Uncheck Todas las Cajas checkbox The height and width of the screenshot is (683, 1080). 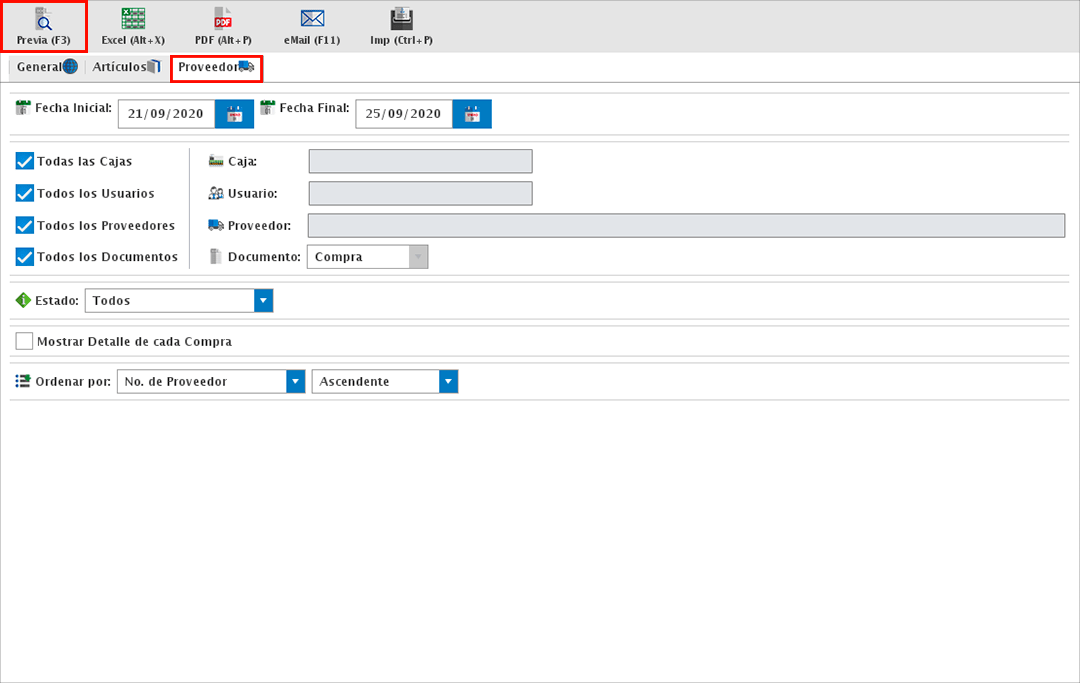coord(25,161)
